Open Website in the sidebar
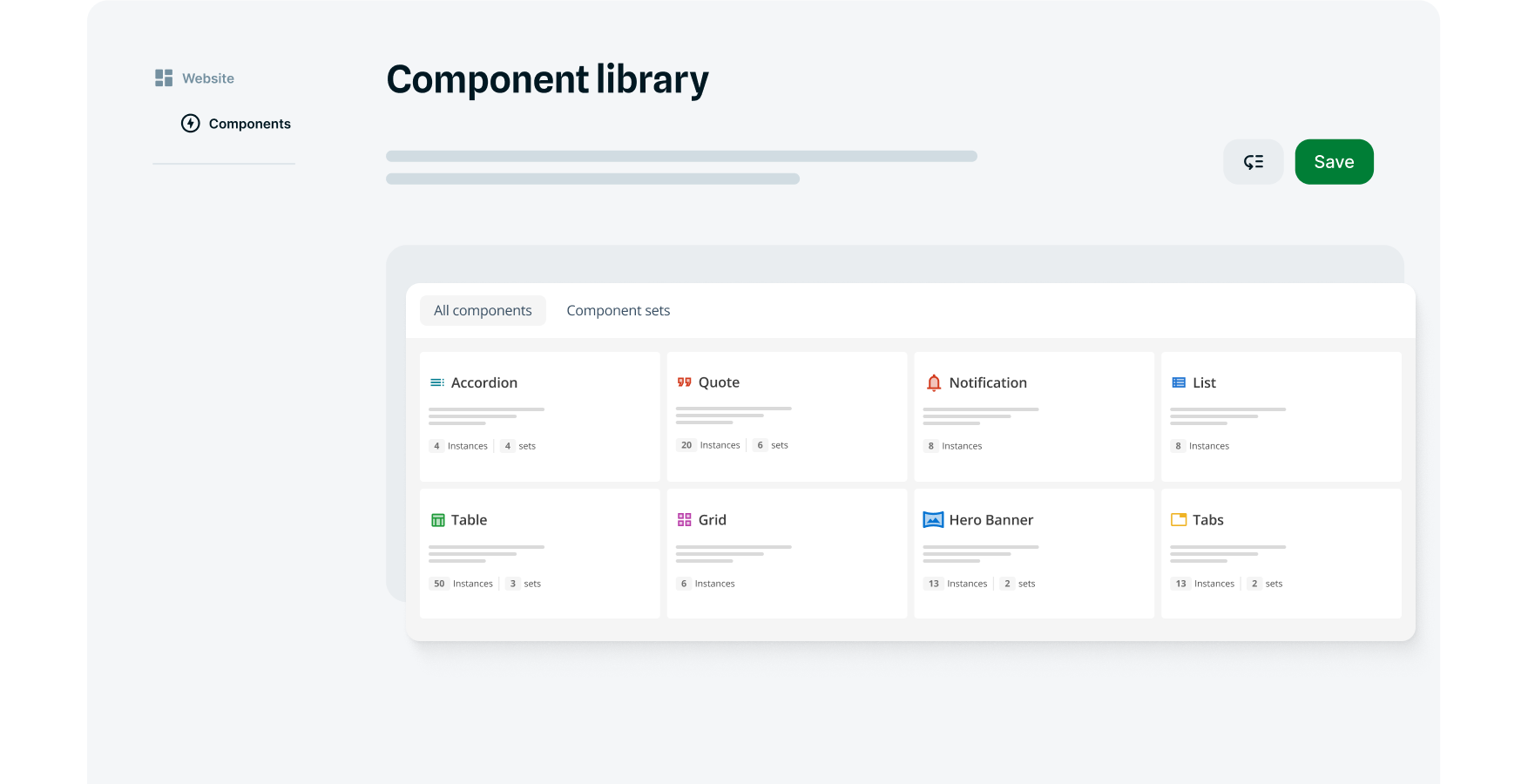Image resolution: width=1528 pixels, height=784 pixels. click(x=208, y=78)
